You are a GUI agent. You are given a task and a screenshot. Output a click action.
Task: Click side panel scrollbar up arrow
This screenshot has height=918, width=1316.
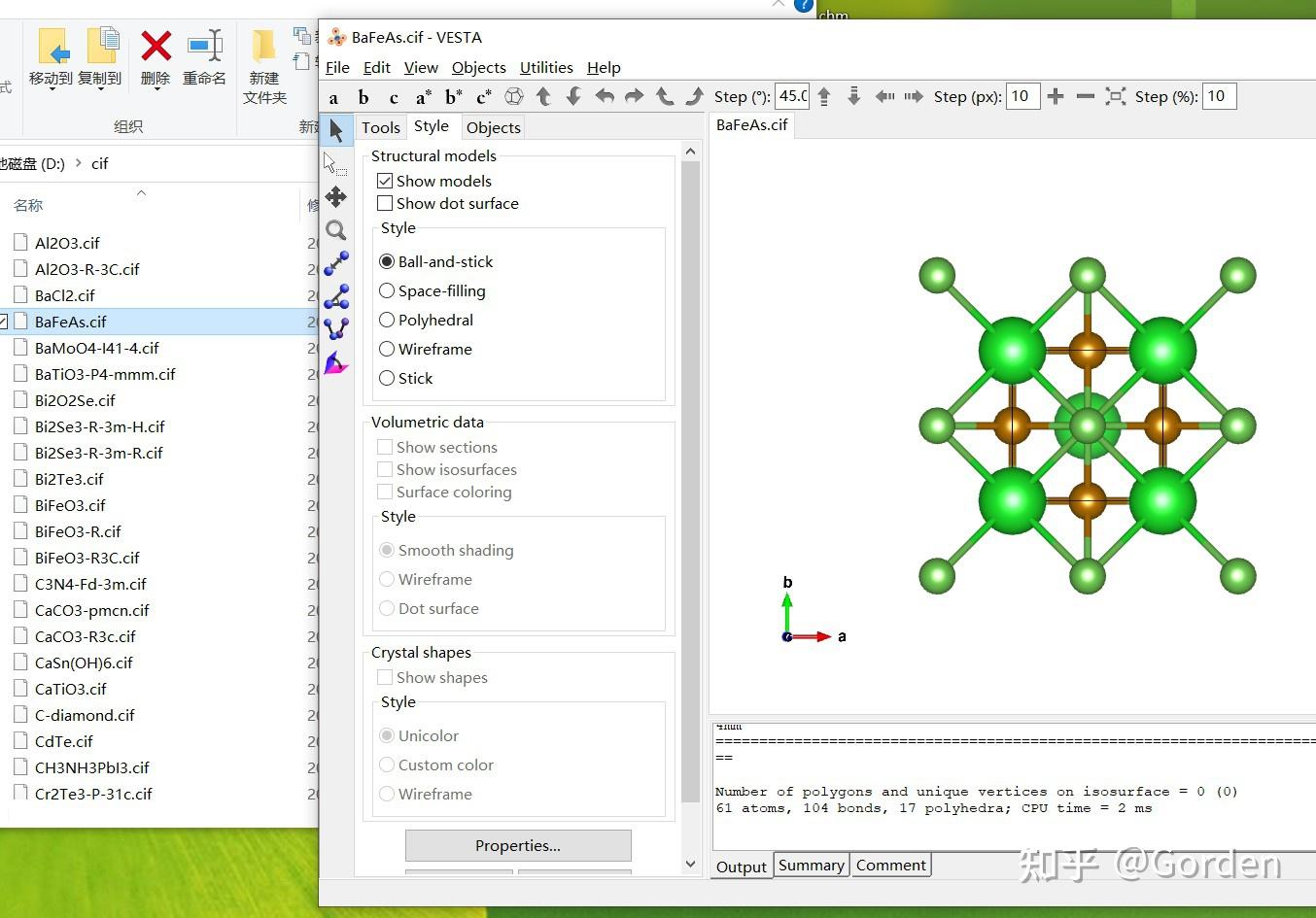coord(690,152)
